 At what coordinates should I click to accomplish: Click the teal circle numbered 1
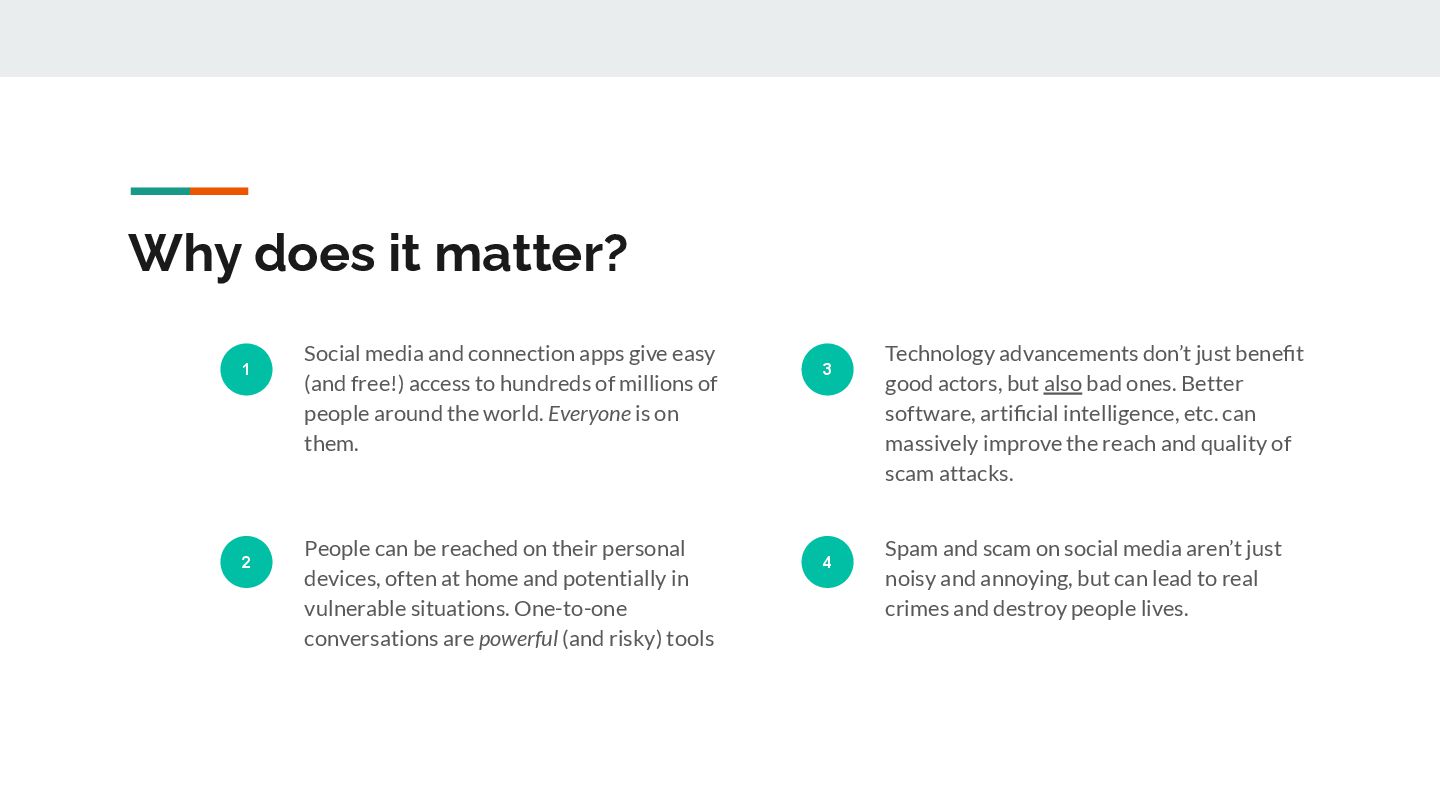(x=246, y=369)
